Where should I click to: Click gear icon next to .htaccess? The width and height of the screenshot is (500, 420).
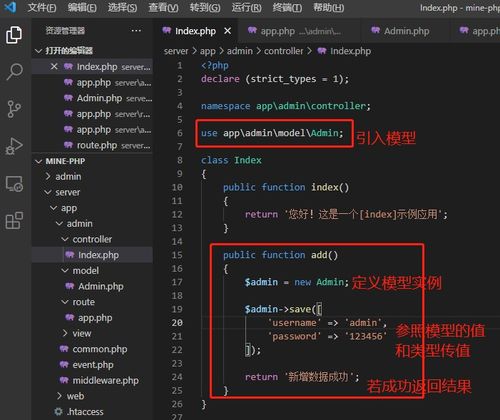click(x=58, y=411)
